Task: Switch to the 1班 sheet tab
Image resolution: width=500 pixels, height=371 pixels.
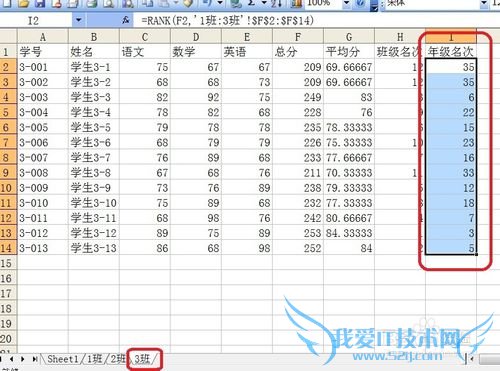Action: (x=94, y=359)
